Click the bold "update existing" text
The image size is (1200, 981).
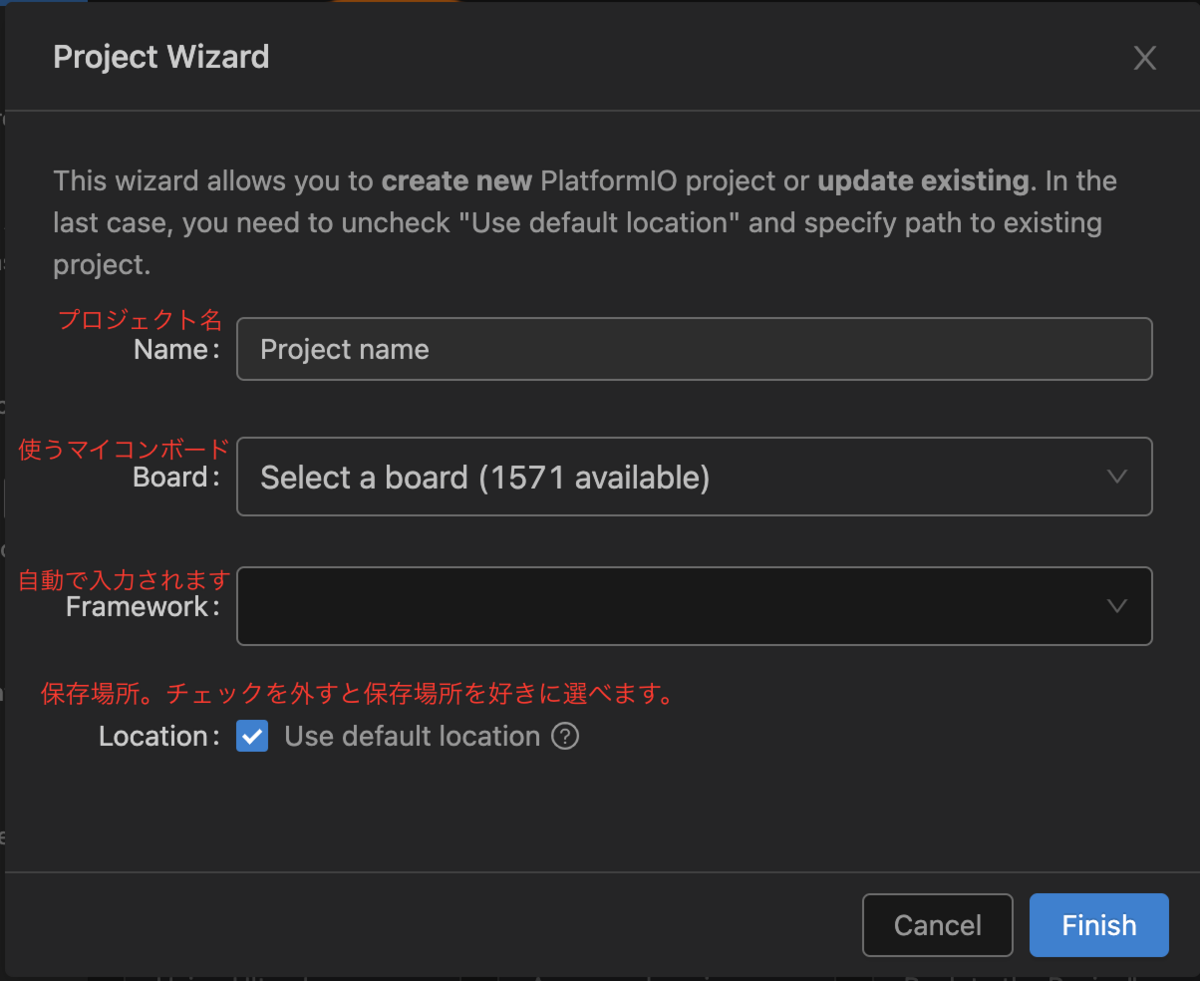point(923,181)
